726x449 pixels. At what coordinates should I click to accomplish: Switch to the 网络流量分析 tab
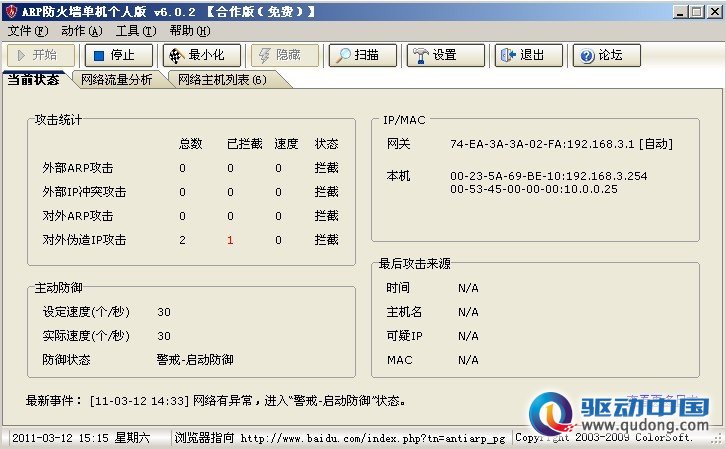[117, 80]
